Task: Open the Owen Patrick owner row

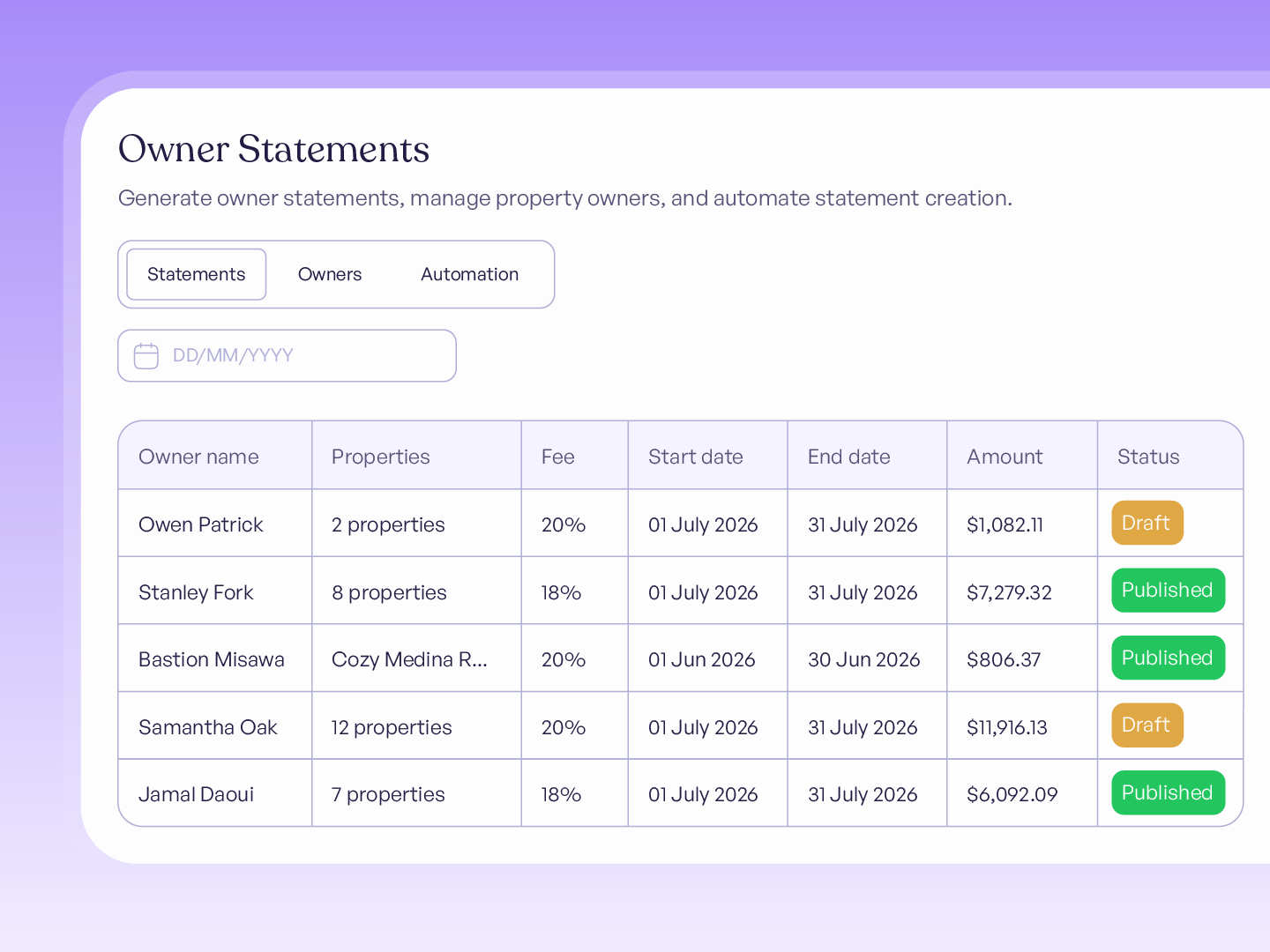Action: click(680, 524)
